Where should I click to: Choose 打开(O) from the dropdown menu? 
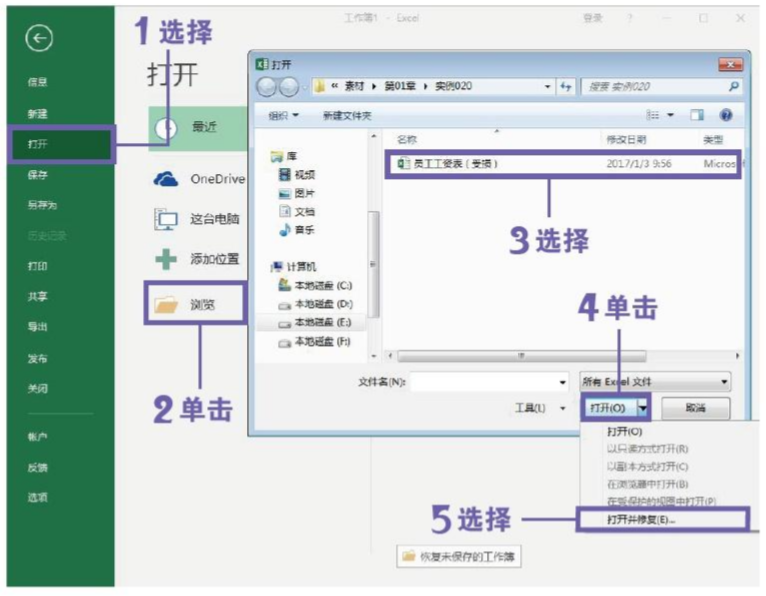[x=624, y=431]
